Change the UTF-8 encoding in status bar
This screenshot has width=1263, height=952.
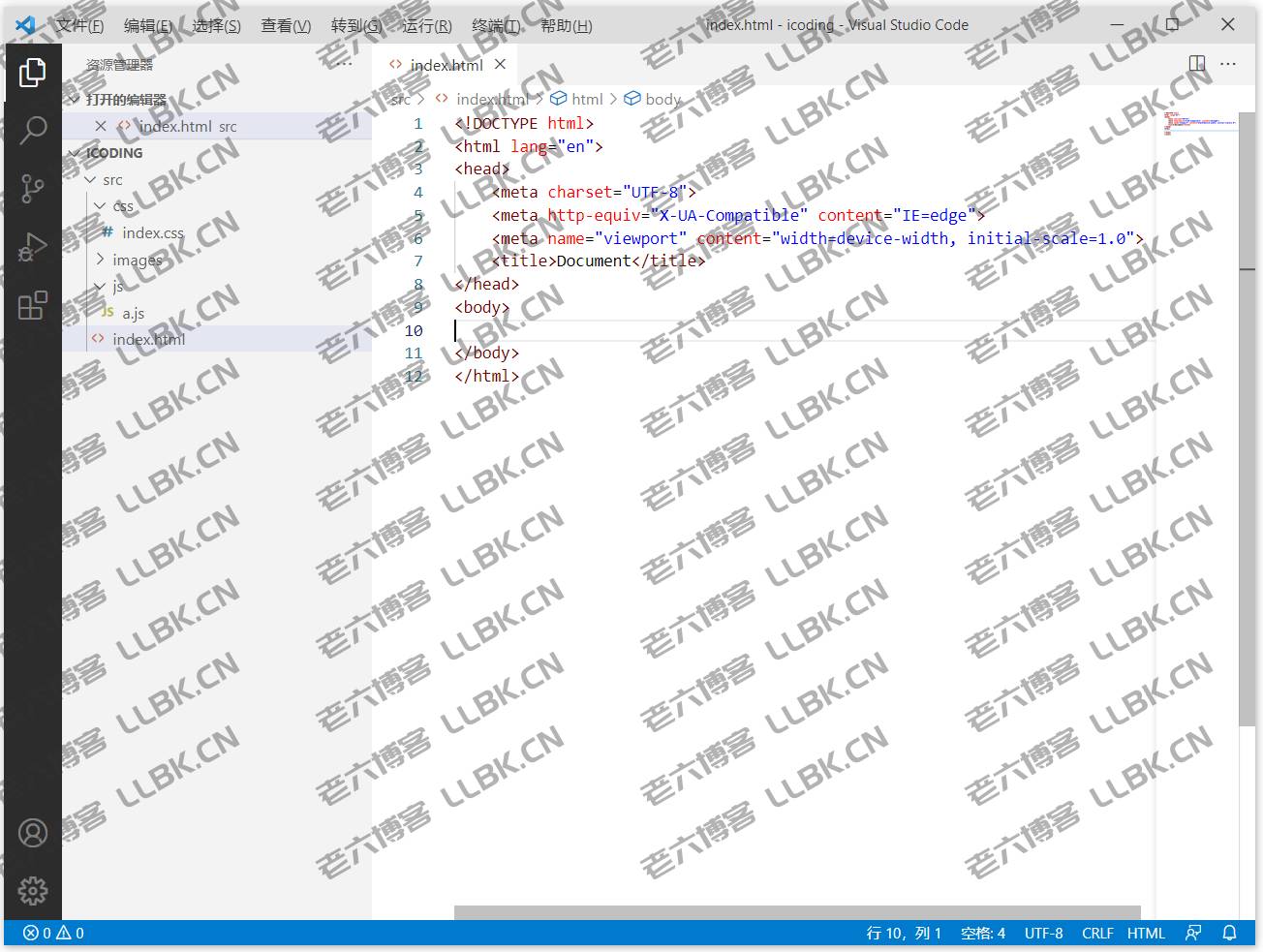click(x=1043, y=933)
